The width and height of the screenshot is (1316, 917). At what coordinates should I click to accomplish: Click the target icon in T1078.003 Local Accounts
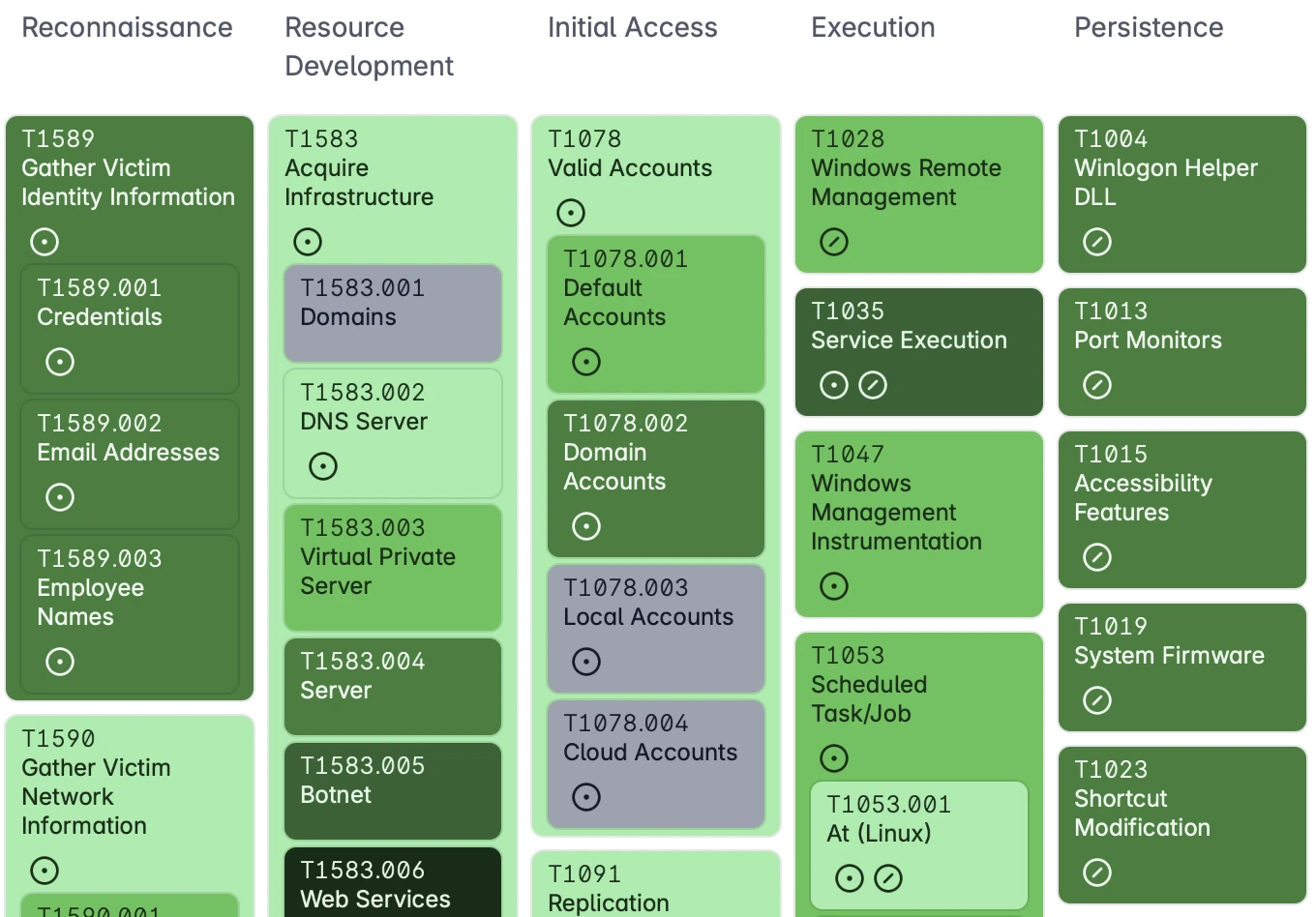586,662
